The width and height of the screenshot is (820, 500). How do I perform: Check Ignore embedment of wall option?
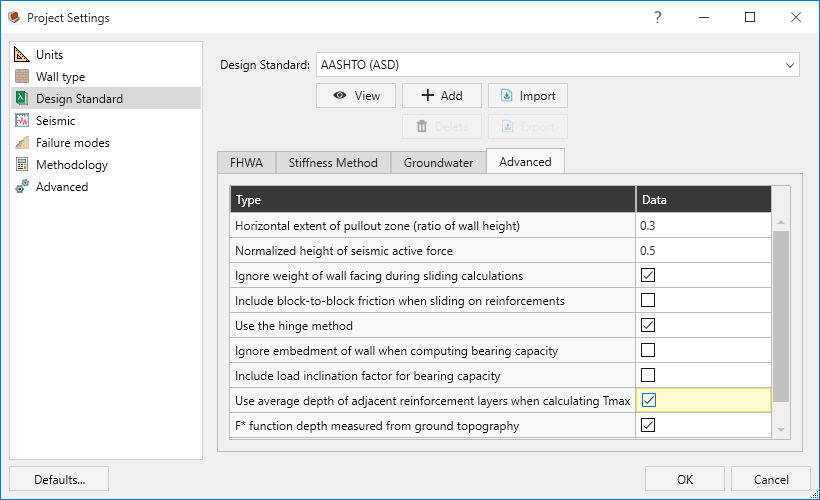tap(648, 350)
